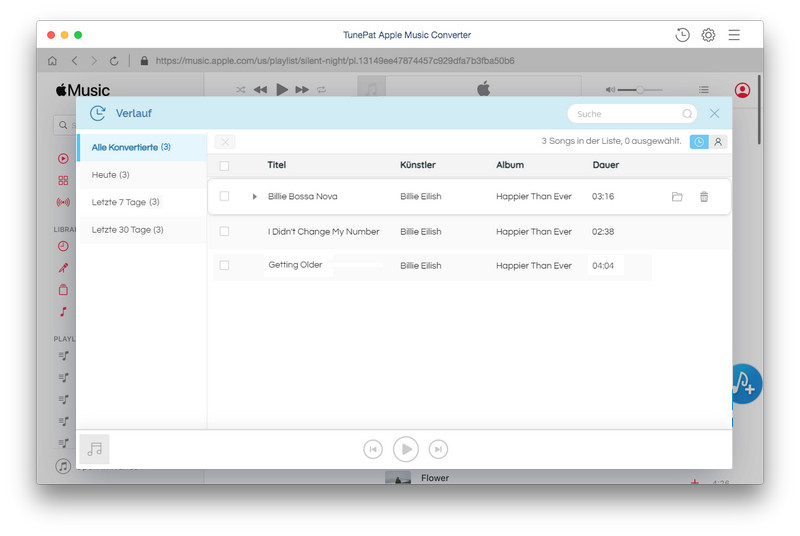The height and width of the screenshot is (536, 800).
Task: Select the I Didn't Change My Number title
Action: pos(323,232)
